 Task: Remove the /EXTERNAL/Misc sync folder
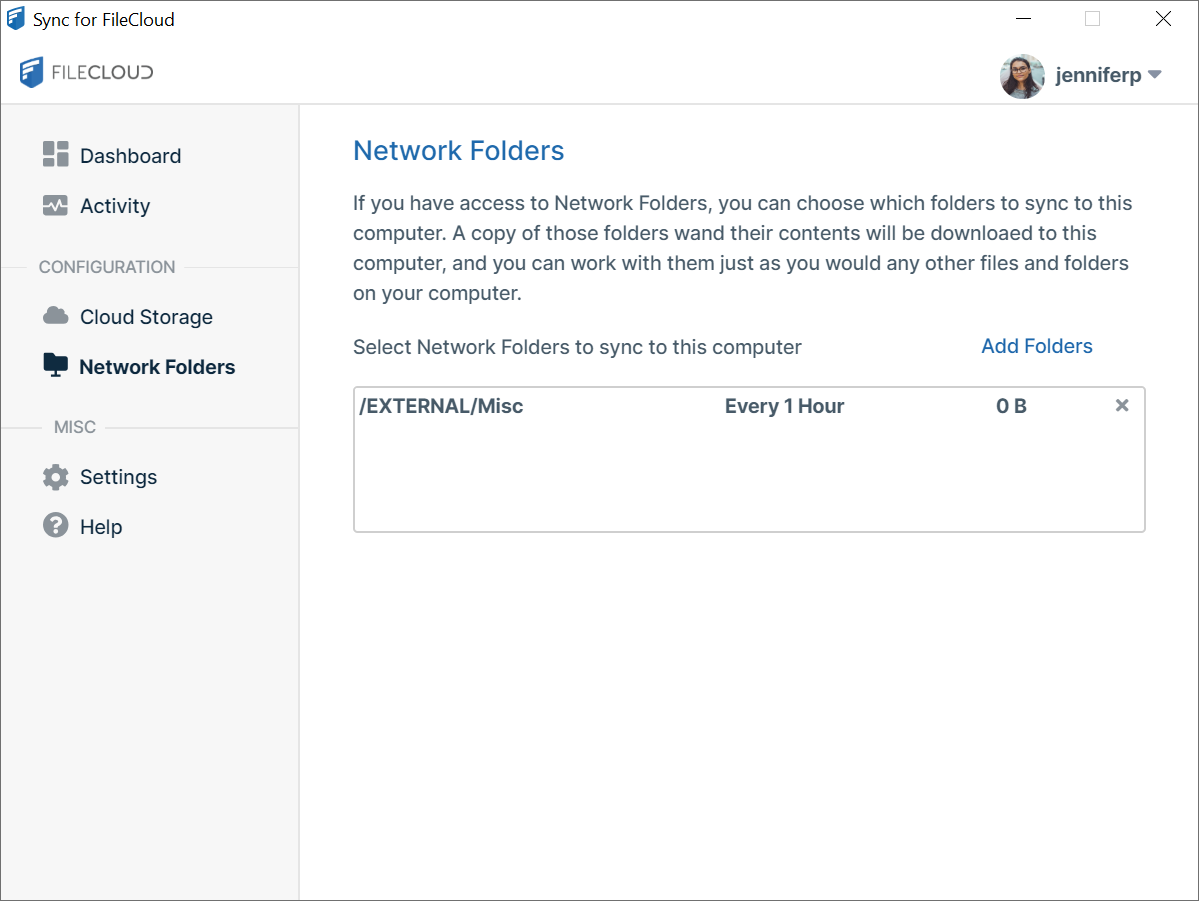tap(1121, 405)
